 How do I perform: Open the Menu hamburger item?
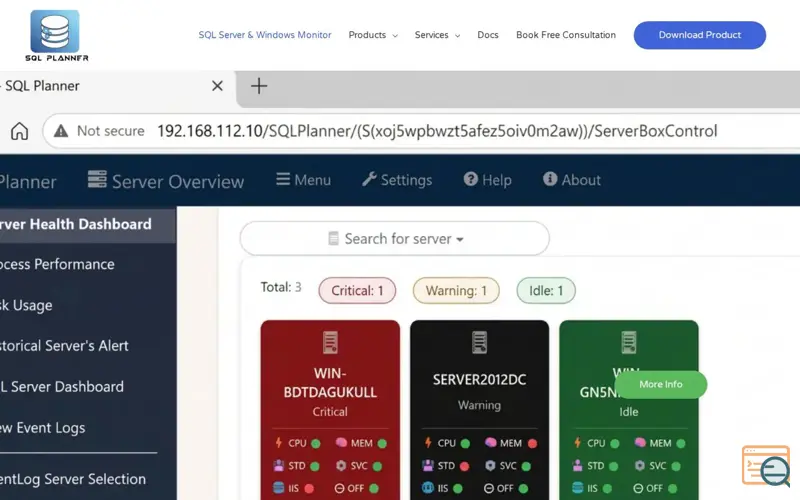click(304, 180)
